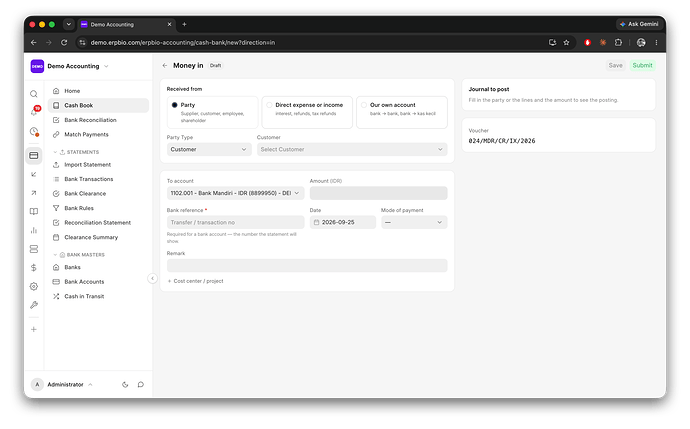Image resolution: width=690 pixels, height=429 pixels.
Task: Click the down-left arrow icon in rail
Action: point(33,175)
